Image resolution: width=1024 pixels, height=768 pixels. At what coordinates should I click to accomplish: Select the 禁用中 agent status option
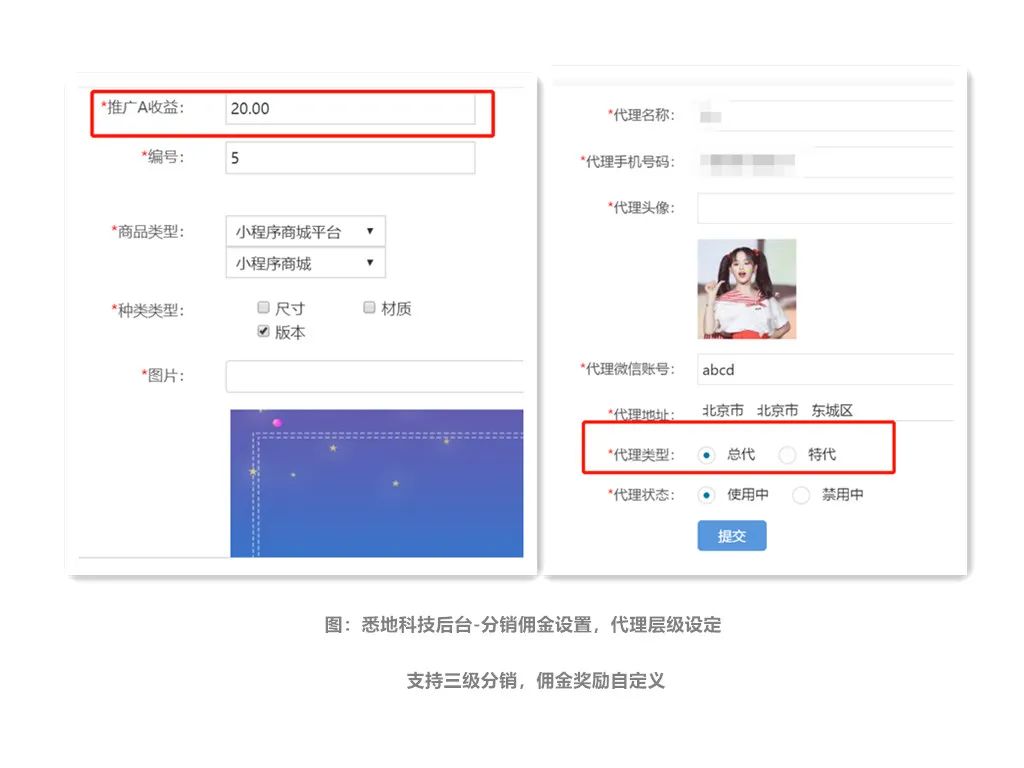click(x=800, y=495)
